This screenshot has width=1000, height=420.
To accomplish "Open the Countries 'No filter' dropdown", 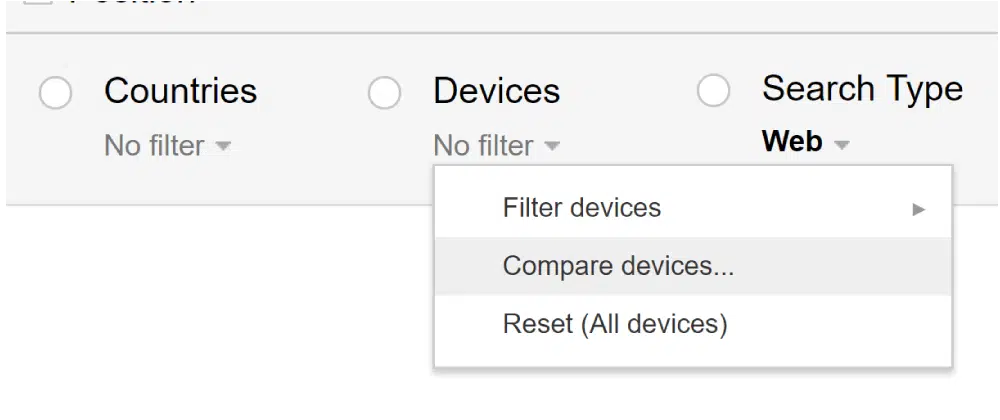I will pos(166,146).
